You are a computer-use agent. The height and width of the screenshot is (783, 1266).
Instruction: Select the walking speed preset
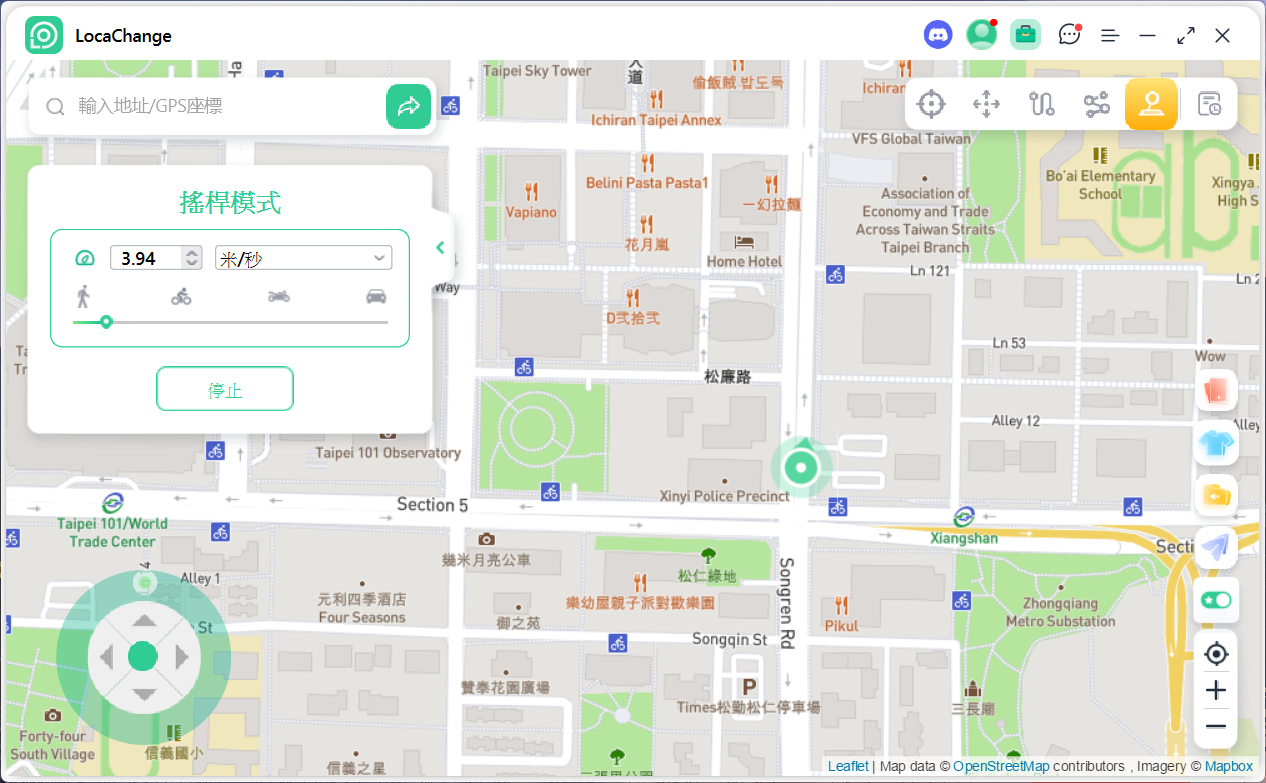click(83, 296)
